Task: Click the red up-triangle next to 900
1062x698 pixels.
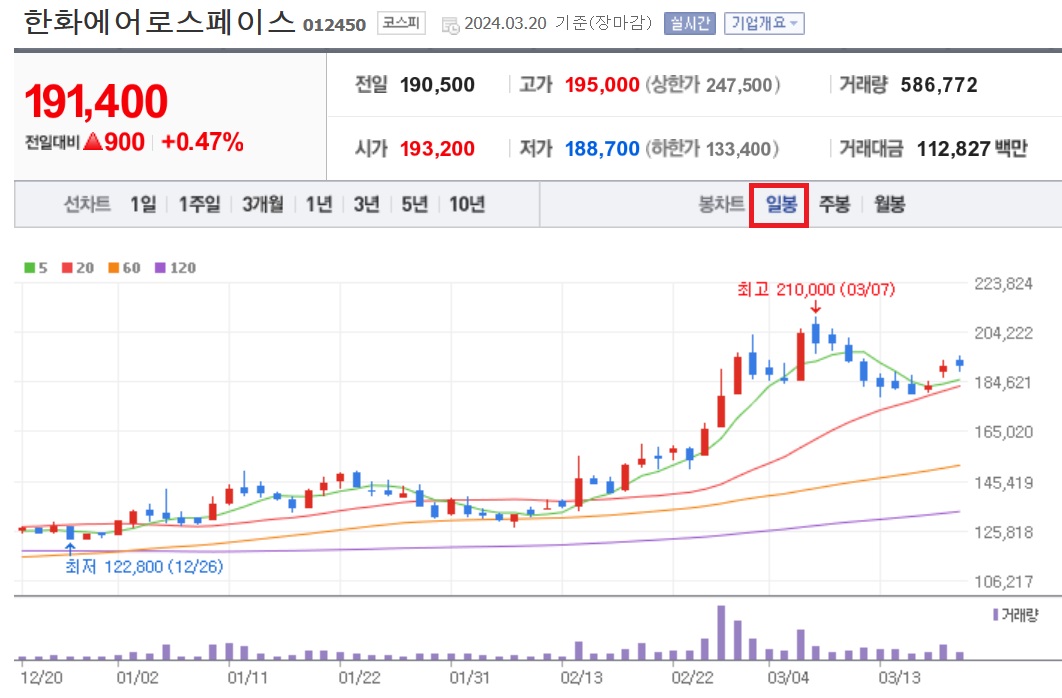Action: (93, 141)
